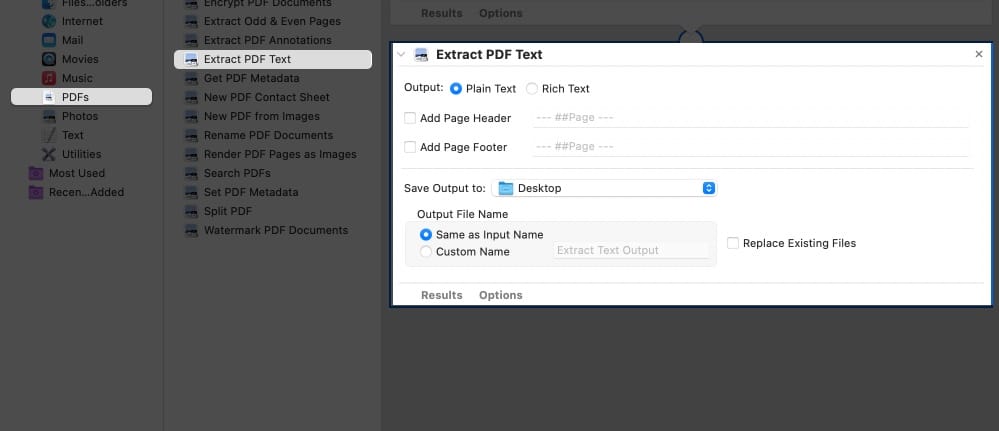999x431 pixels.
Task: Open Results tab of the action above
Action: point(442,13)
